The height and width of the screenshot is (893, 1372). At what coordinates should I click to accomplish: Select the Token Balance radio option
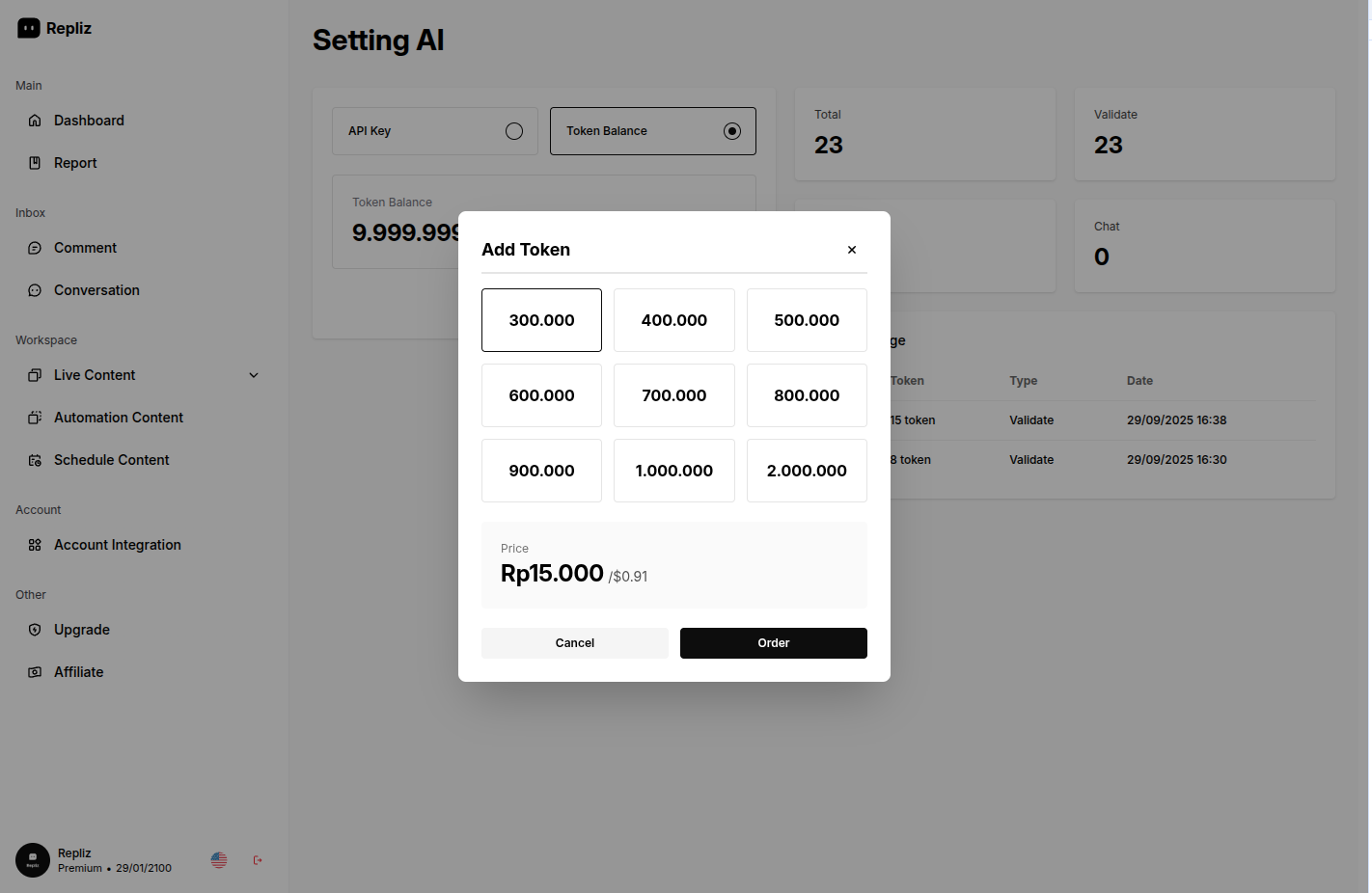[732, 131]
